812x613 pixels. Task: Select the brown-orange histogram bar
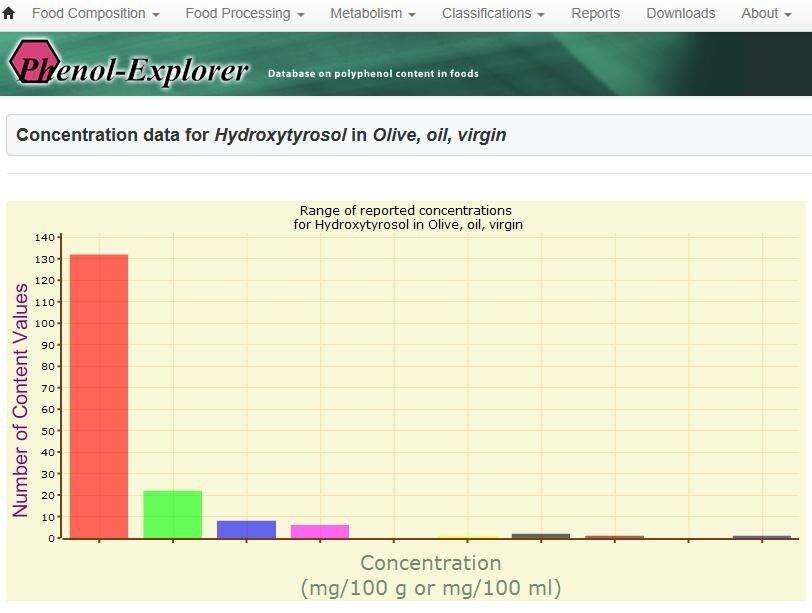click(x=614, y=536)
